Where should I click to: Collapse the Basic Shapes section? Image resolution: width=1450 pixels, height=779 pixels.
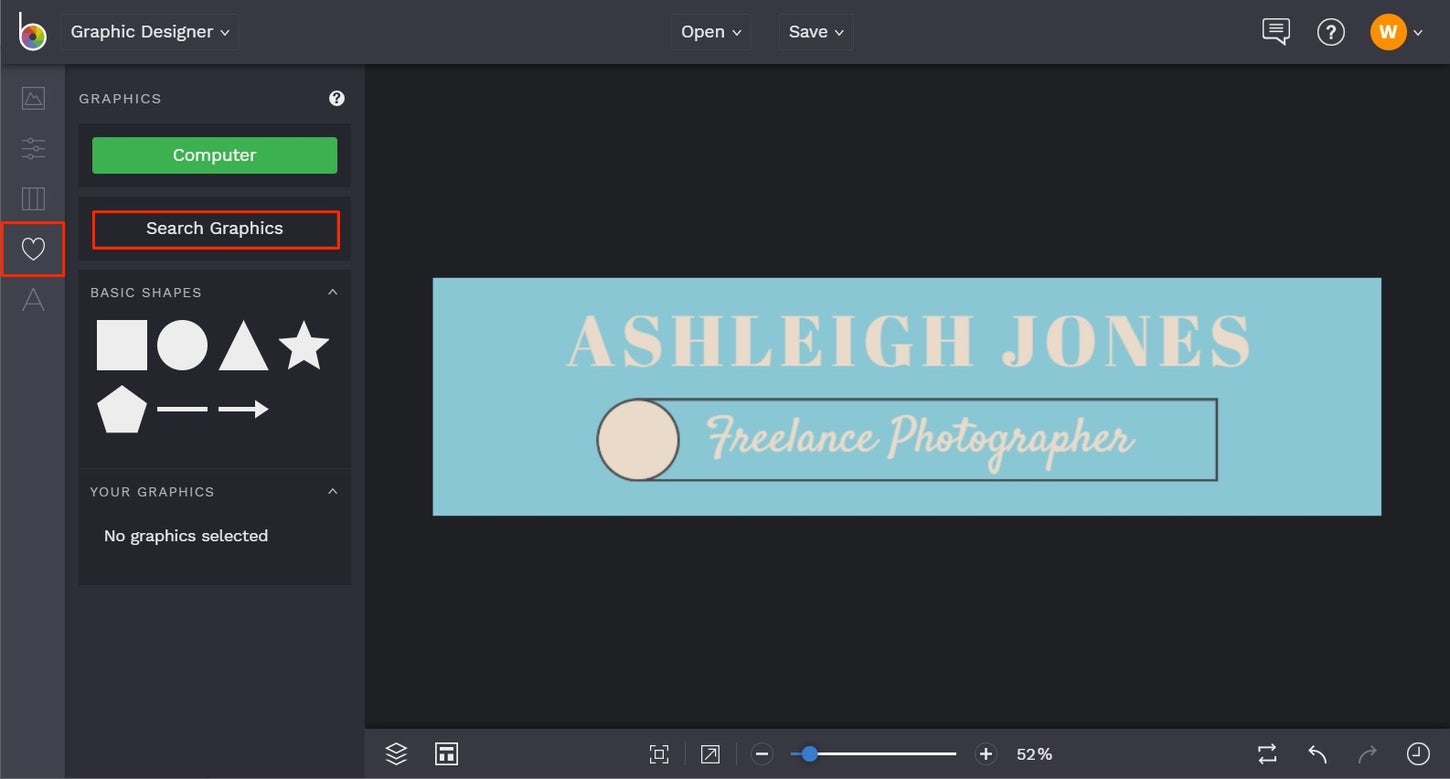pyautogui.click(x=333, y=291)
